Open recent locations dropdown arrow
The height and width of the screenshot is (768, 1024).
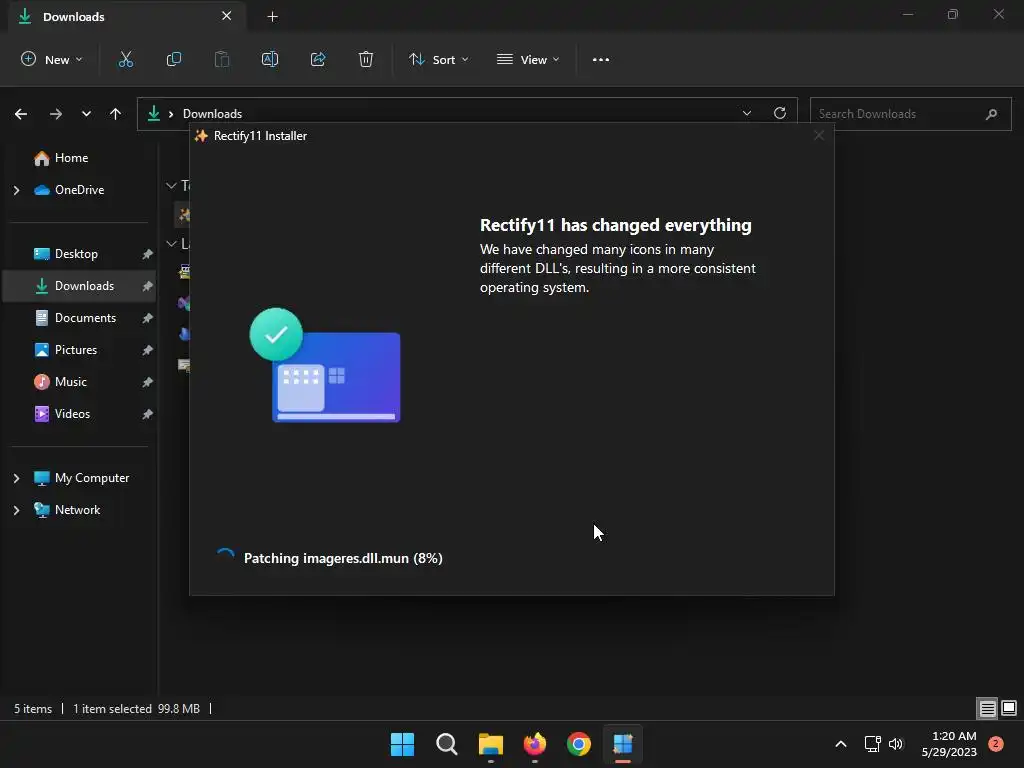[86, 114]
